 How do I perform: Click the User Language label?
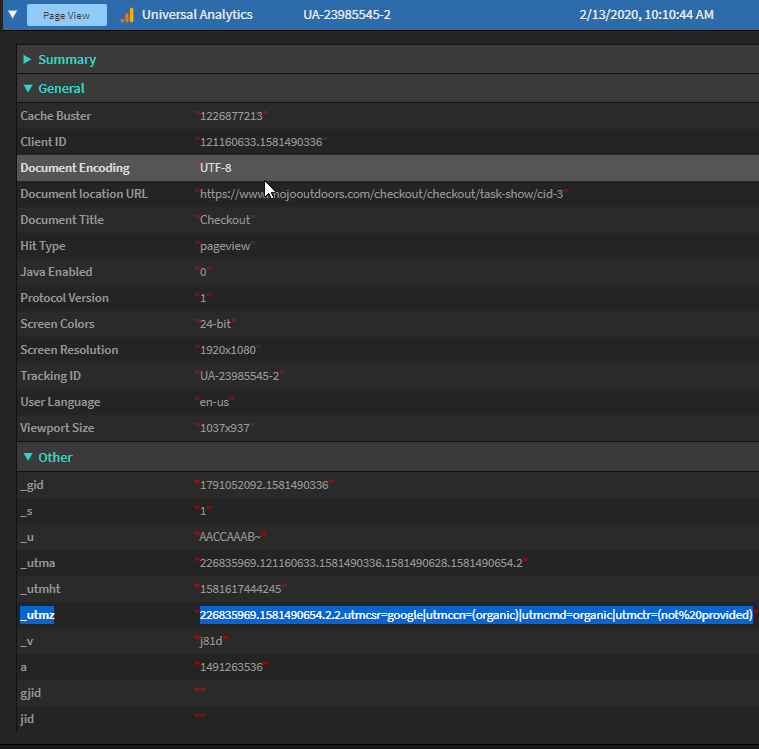[x=60, y=402]
